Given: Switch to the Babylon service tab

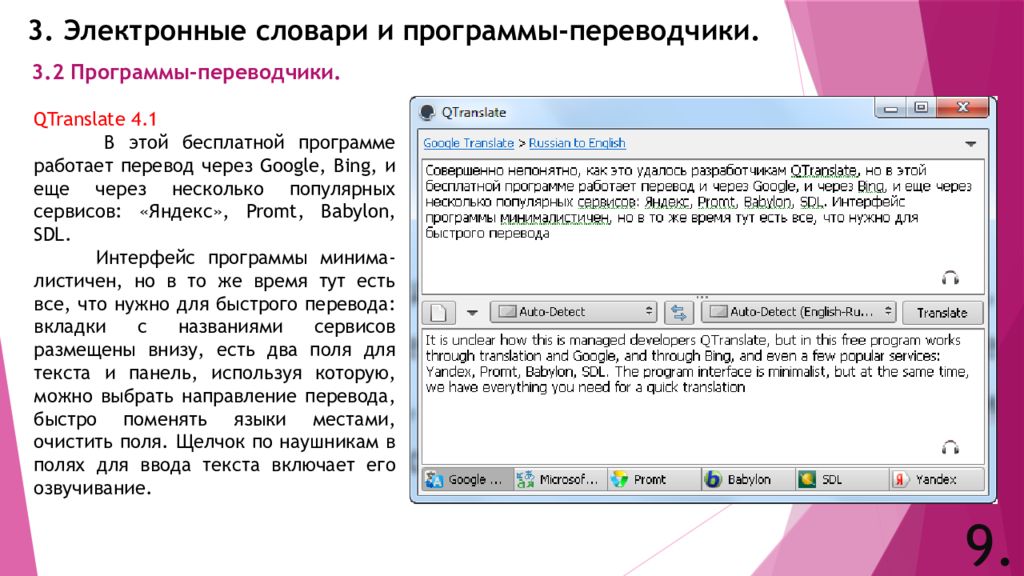Looking at the screenshot, I should point(748,479).
